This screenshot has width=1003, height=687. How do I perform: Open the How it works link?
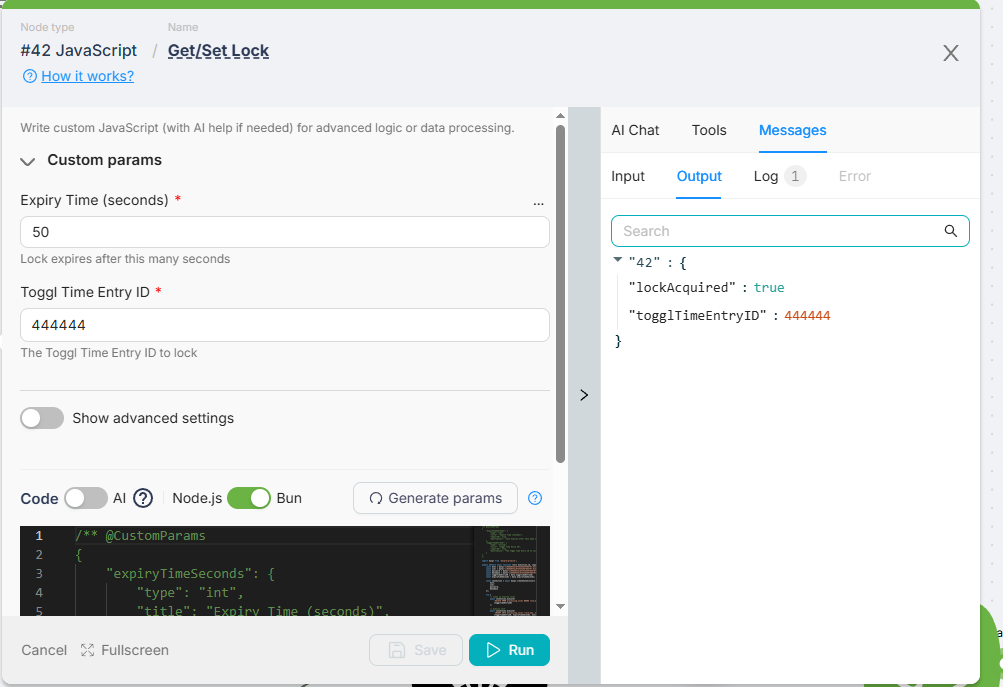click(x=87, y=76)
